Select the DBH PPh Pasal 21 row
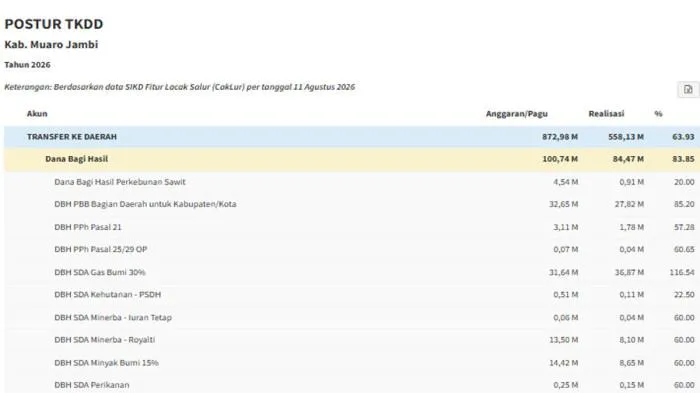The height and width of the screenshot is (393, 700). click(x=352, y=227)
